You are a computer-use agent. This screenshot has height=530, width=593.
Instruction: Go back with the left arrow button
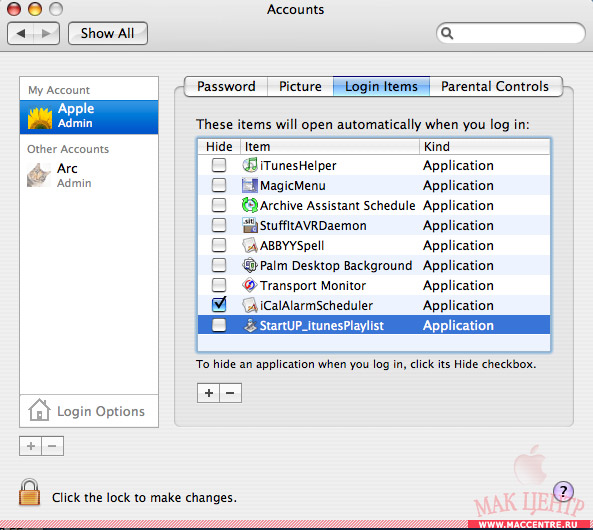click(x=20, y=33)
